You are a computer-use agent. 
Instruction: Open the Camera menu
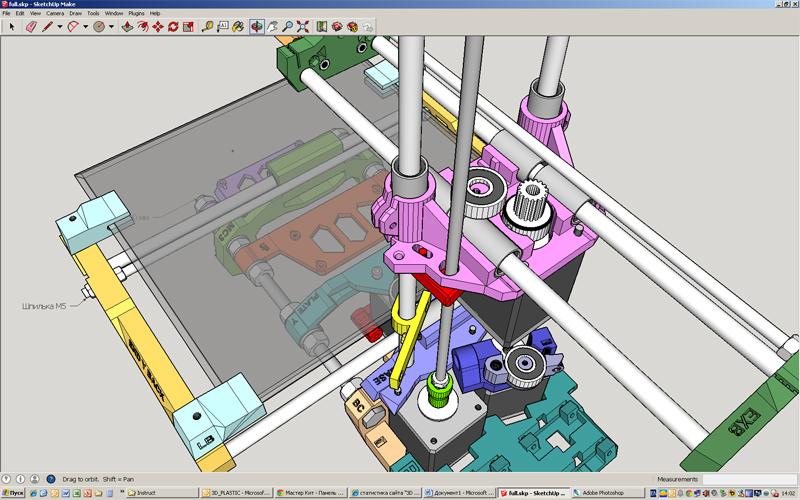coord(55,13)
